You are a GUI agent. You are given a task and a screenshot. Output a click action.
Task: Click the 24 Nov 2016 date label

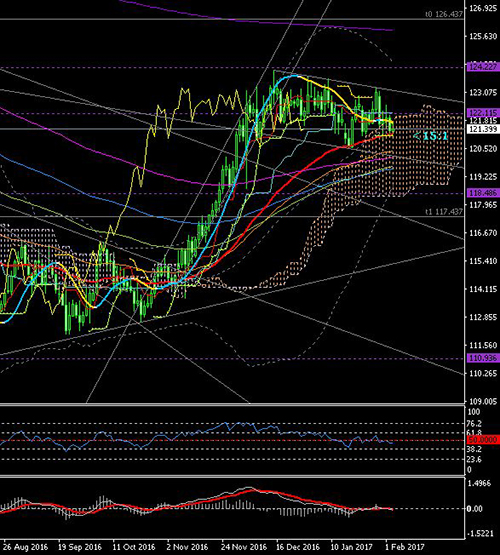pos(243,547)
